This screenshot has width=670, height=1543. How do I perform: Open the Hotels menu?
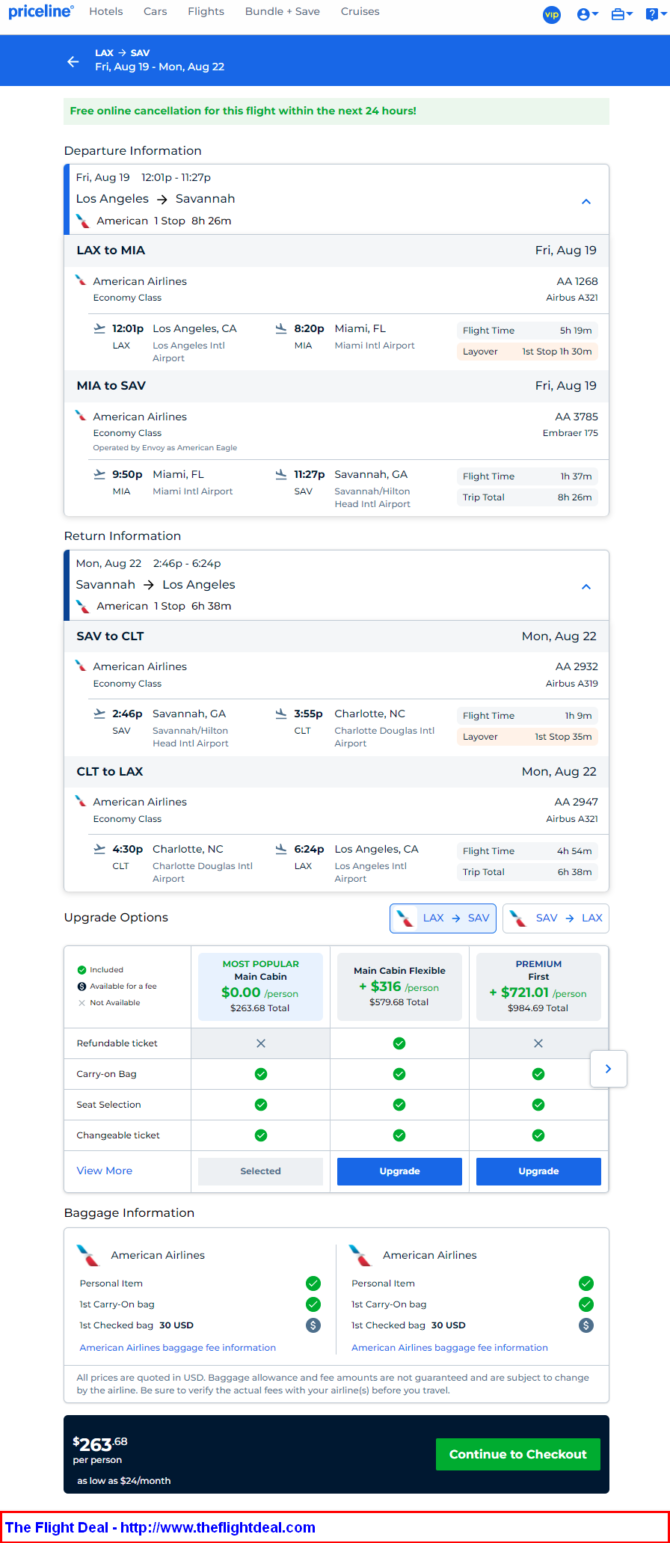pos(106,12)
